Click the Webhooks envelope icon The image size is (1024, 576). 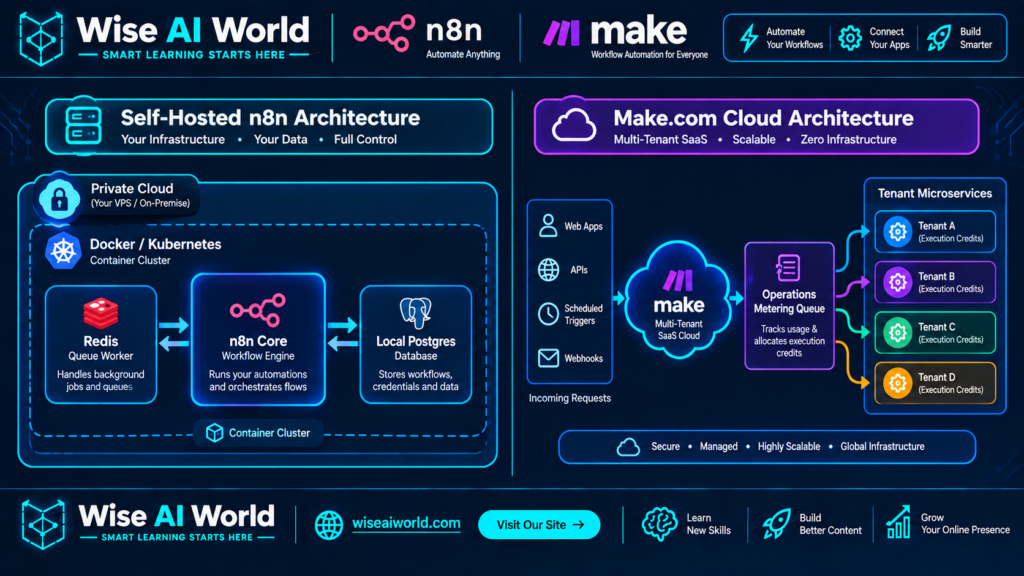548,358
